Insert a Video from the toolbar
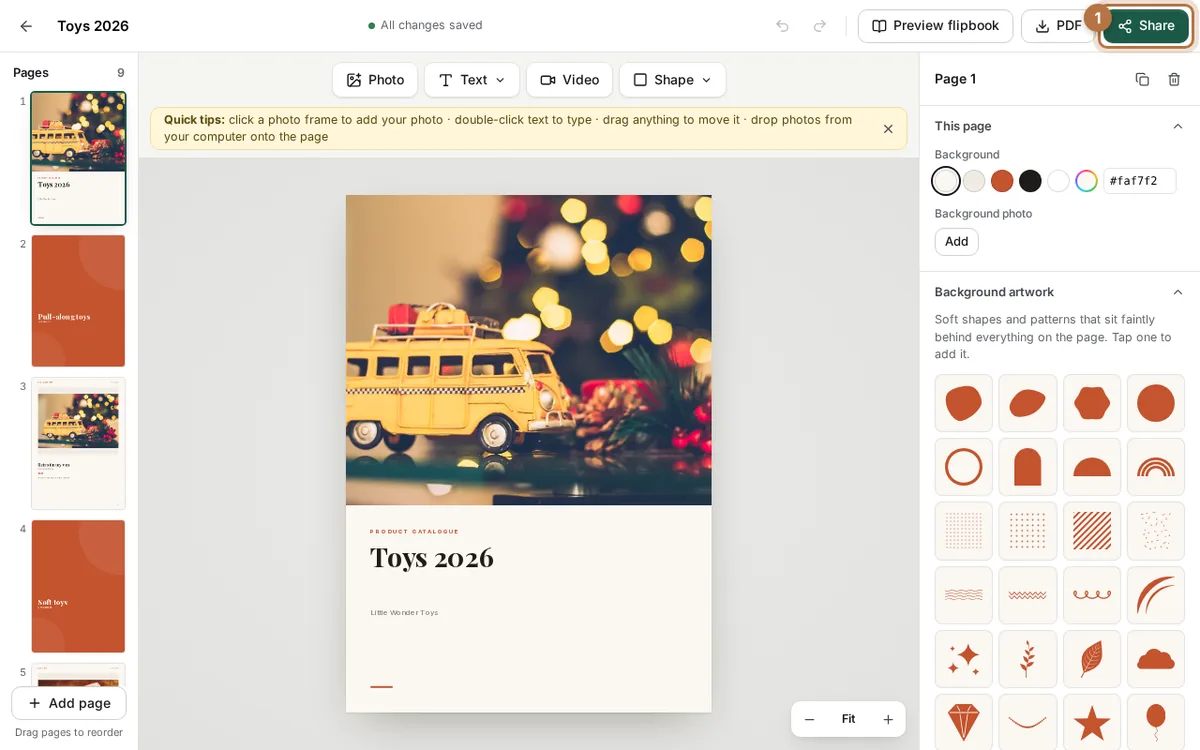Viewport: 1200px width, 750px height. 569,80
